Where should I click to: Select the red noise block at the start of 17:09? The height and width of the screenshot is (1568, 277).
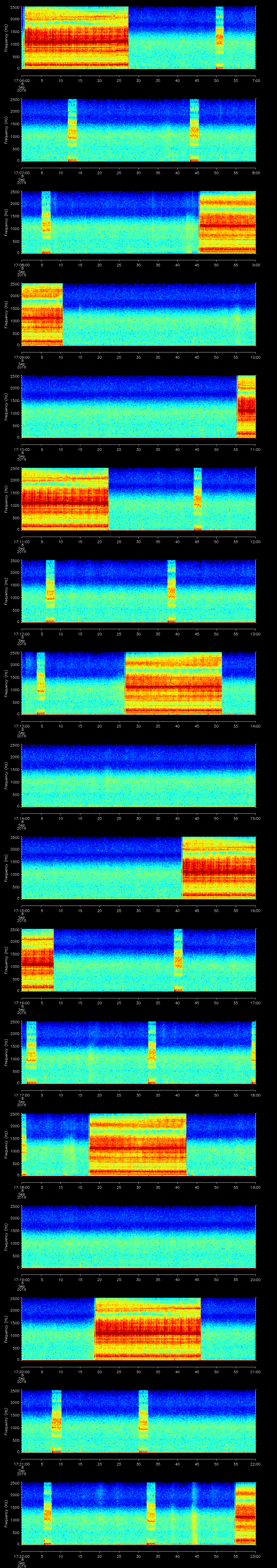pyautogui.click(x=42, y=314)
